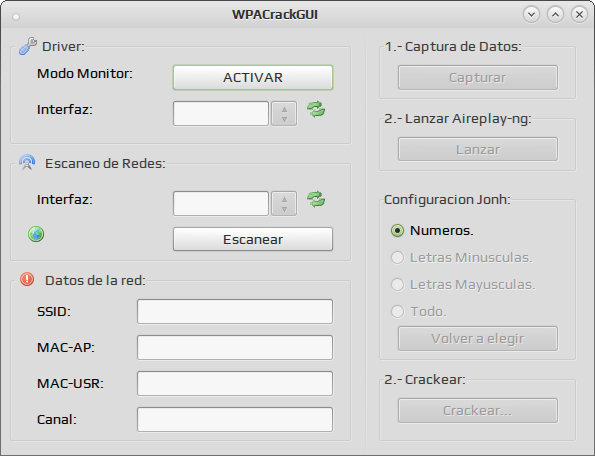
Task: Click the WPACrackGUI title text
Action: [275, 14]
